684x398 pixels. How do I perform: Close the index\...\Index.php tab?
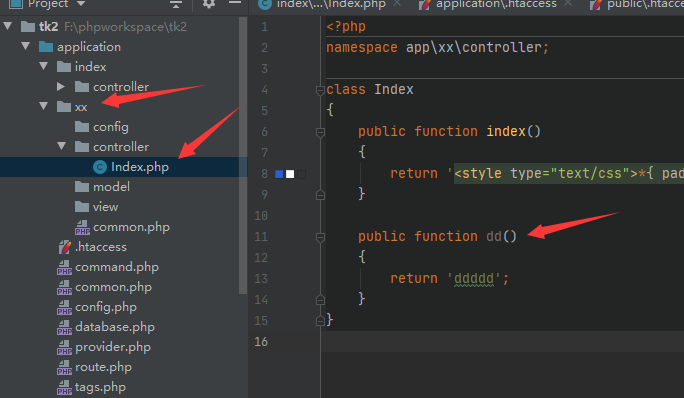coord(397,3)
